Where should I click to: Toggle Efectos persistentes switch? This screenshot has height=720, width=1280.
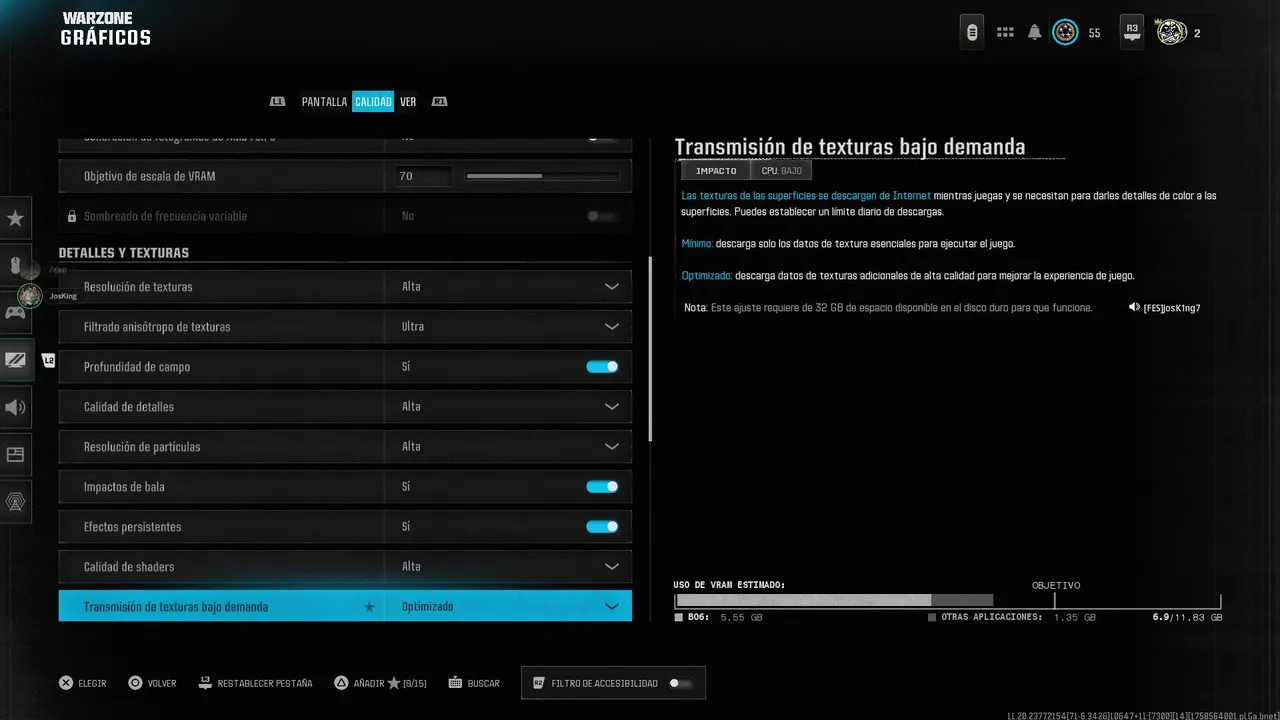(x=602, y=527)
